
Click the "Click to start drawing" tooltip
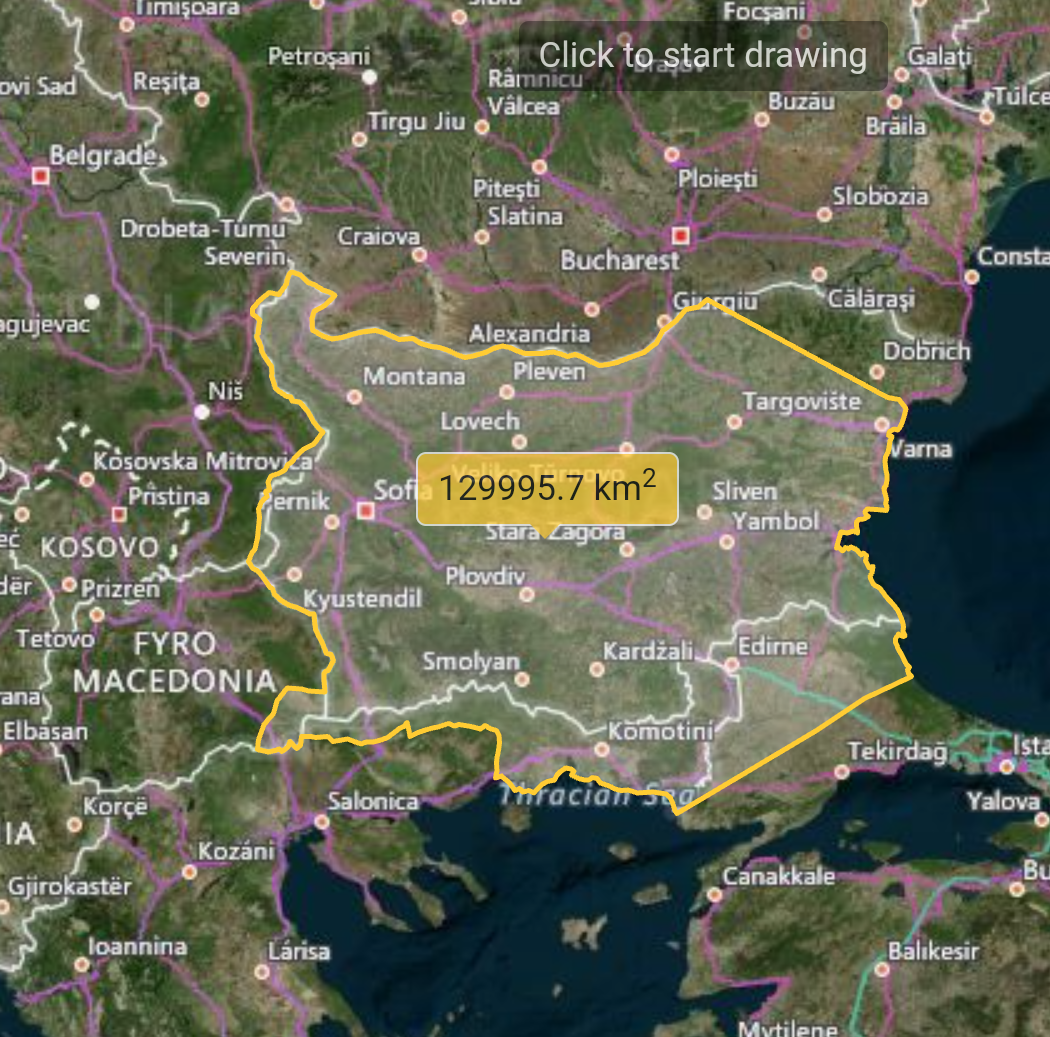tap(702, 56)
